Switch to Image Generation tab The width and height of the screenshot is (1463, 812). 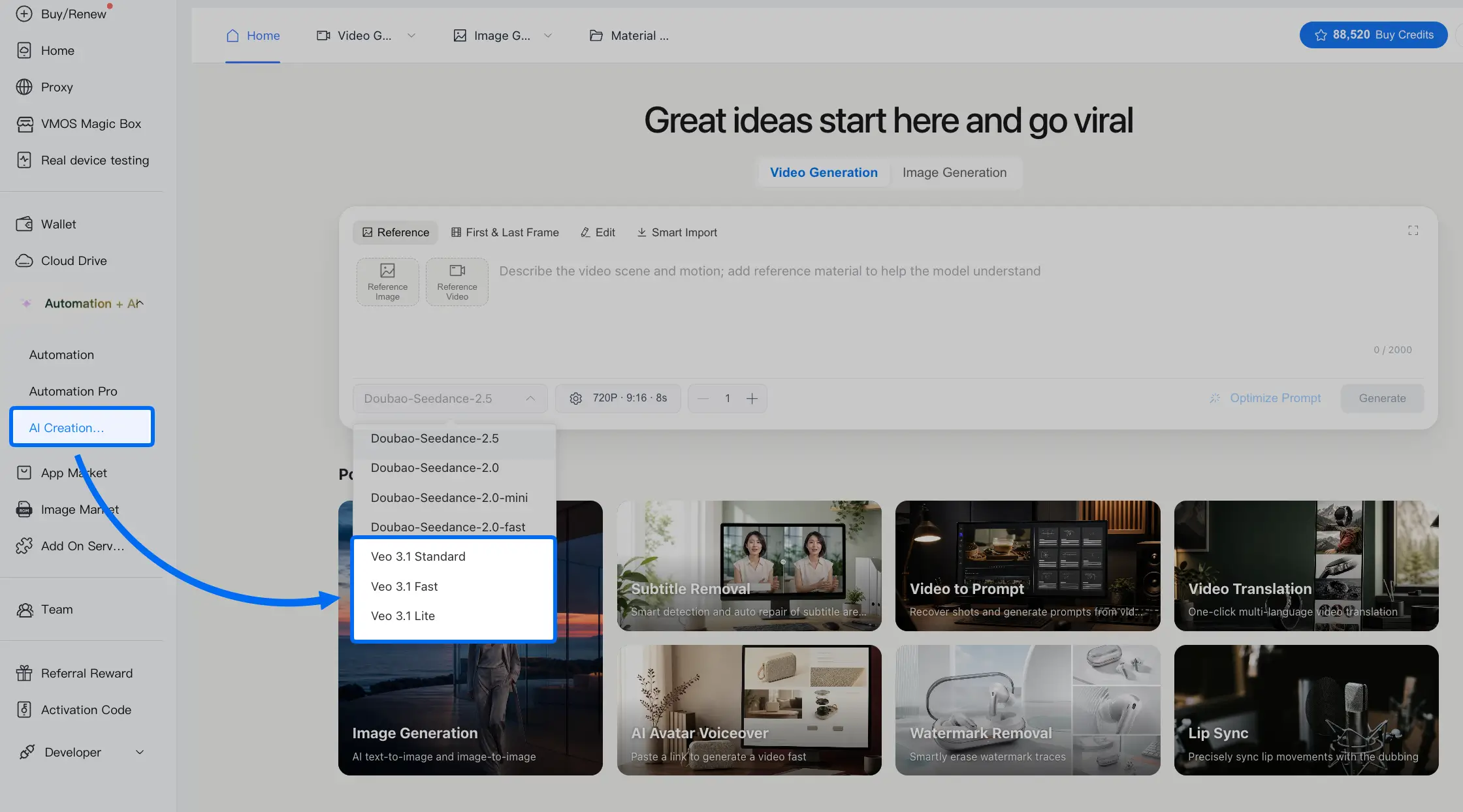(954, 172)
